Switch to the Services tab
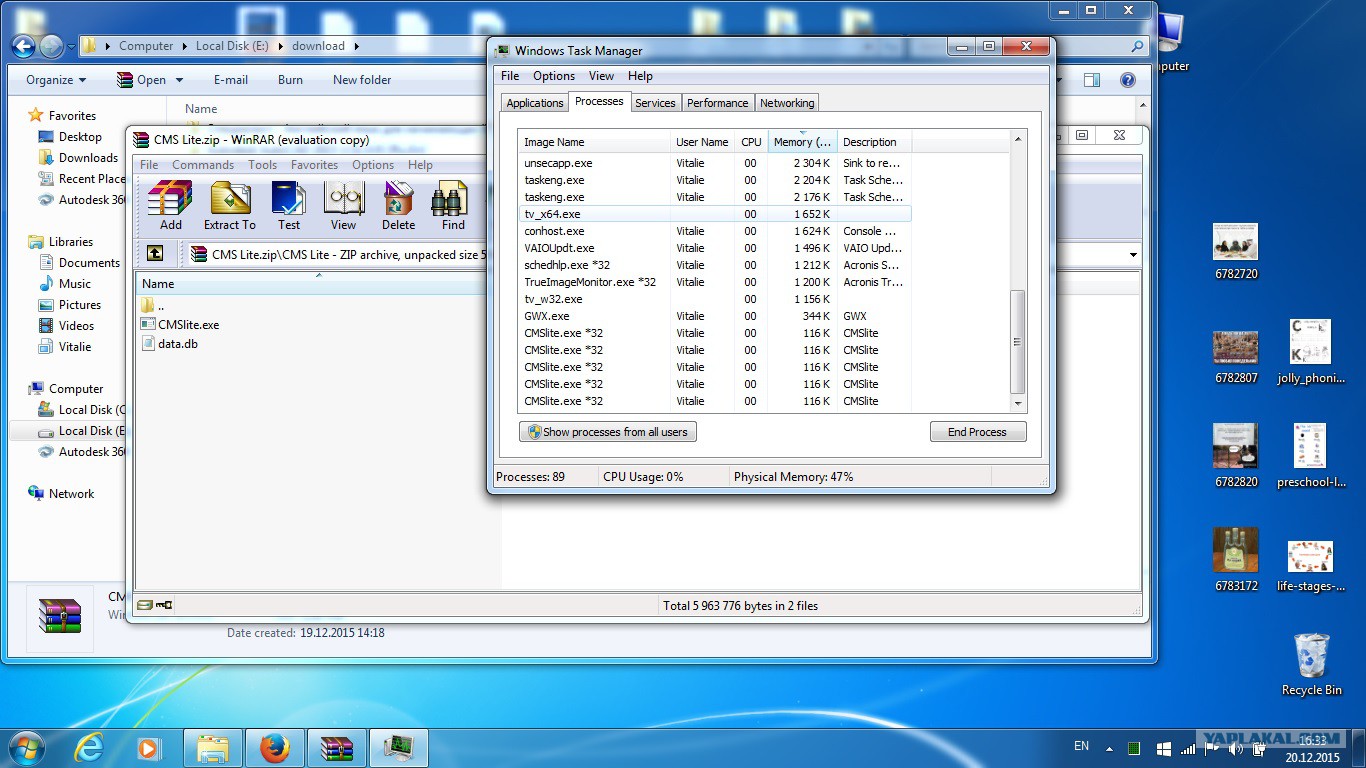 coord(655,103)
